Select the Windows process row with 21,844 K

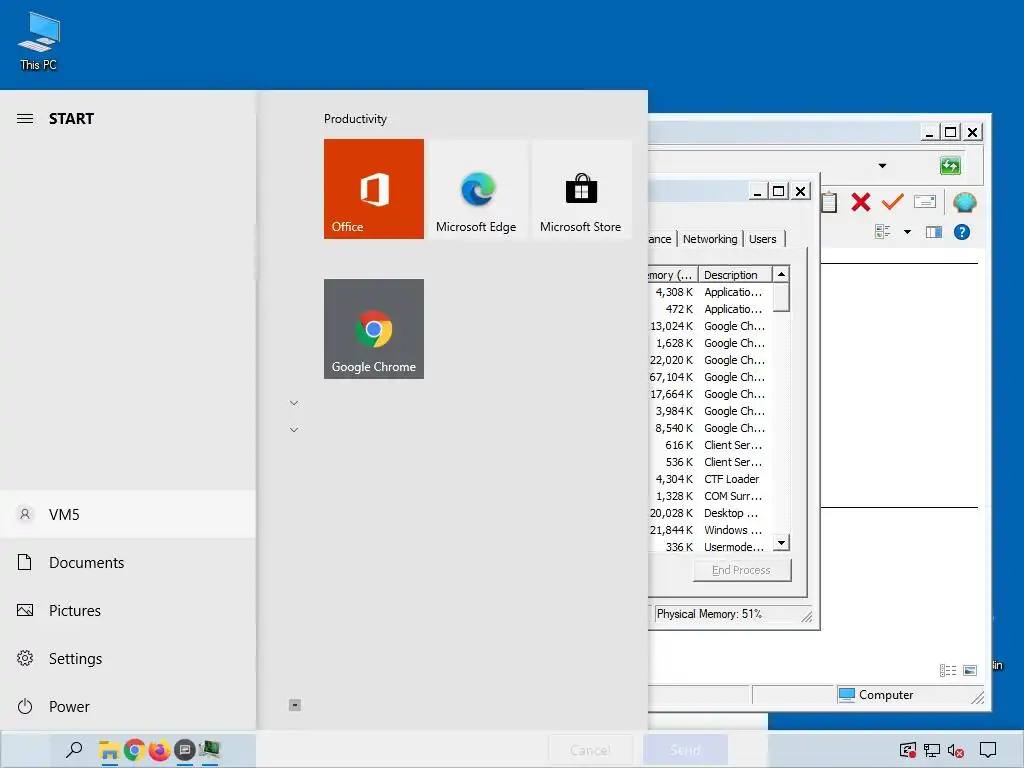(711, 530)
